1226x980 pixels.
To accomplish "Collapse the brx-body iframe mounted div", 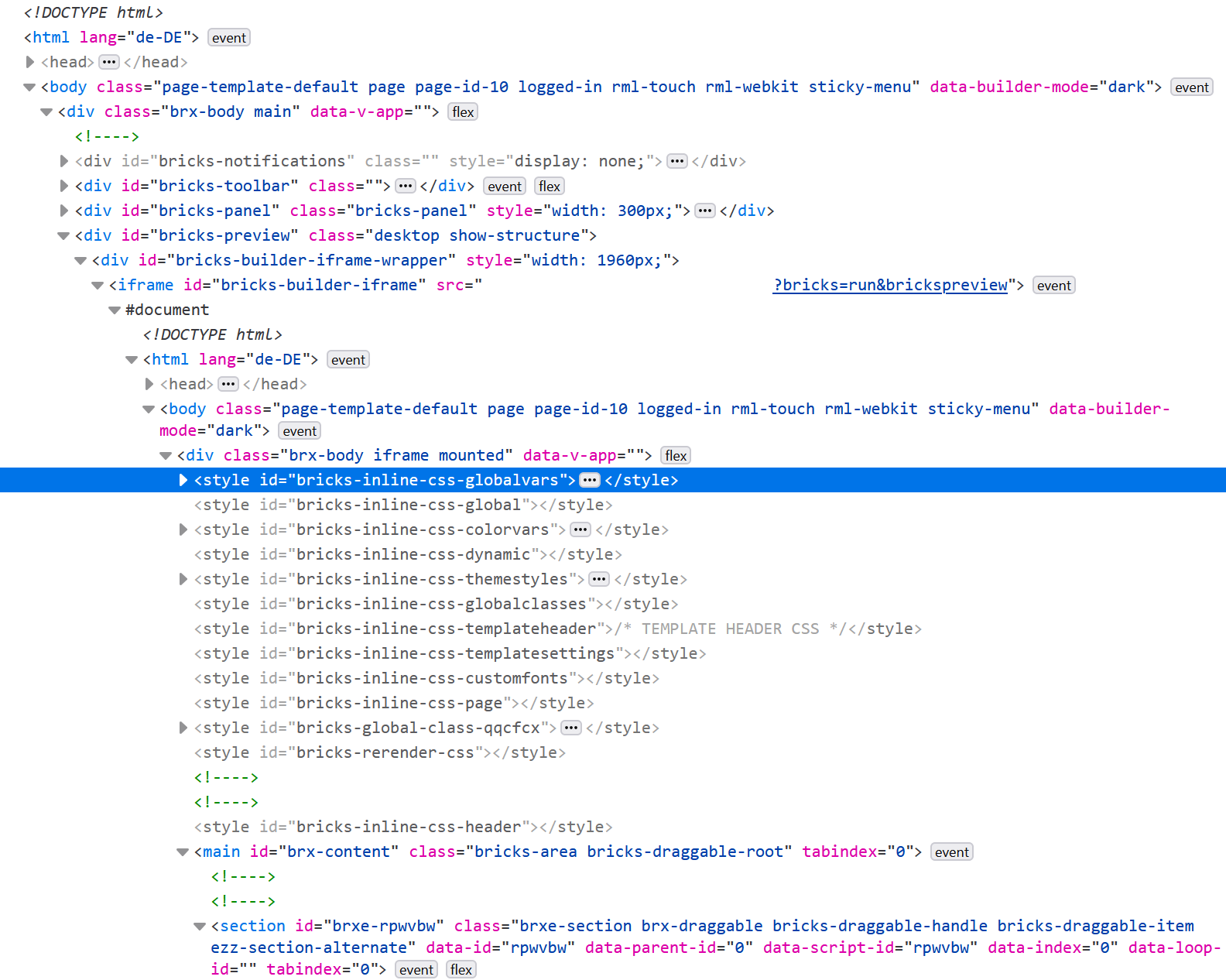I will (166, 455).
